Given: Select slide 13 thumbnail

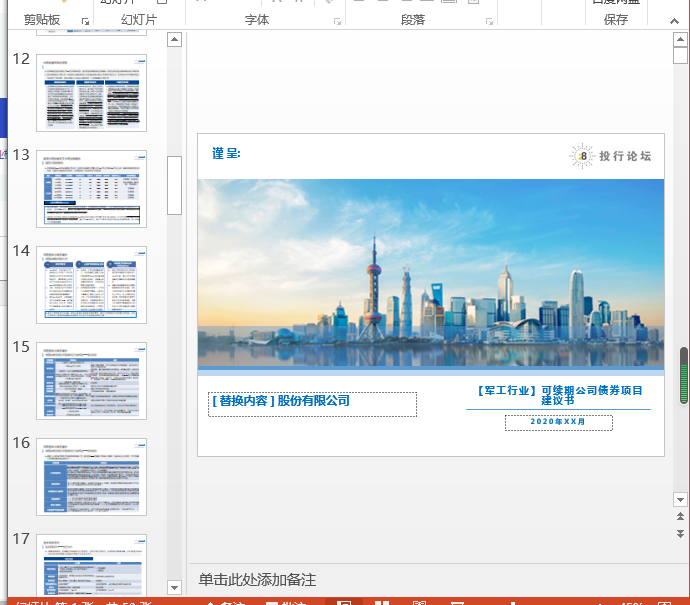Looking at the screenshot, I should point(92,189).
